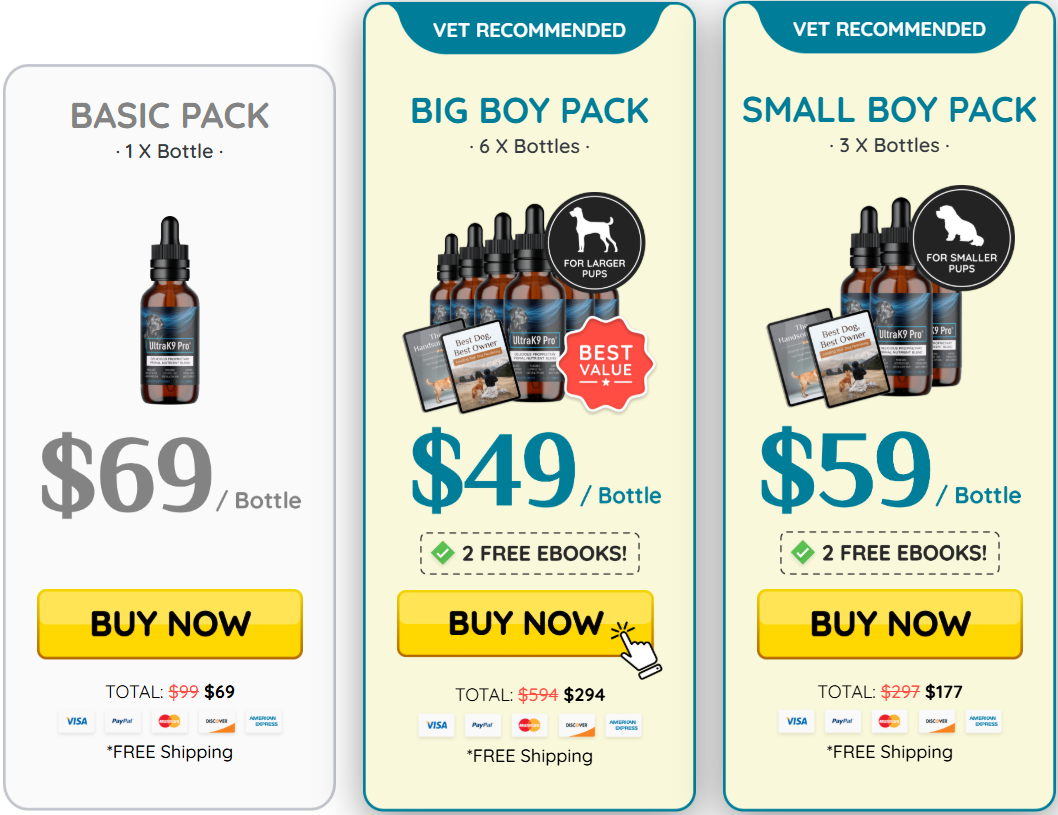Image resolution: width=1058 pixels, height=815 pixels.
Task: Click green checkmark beside Small Boy free ebooks
Action: pyautogui.click(x=802, y=553)
